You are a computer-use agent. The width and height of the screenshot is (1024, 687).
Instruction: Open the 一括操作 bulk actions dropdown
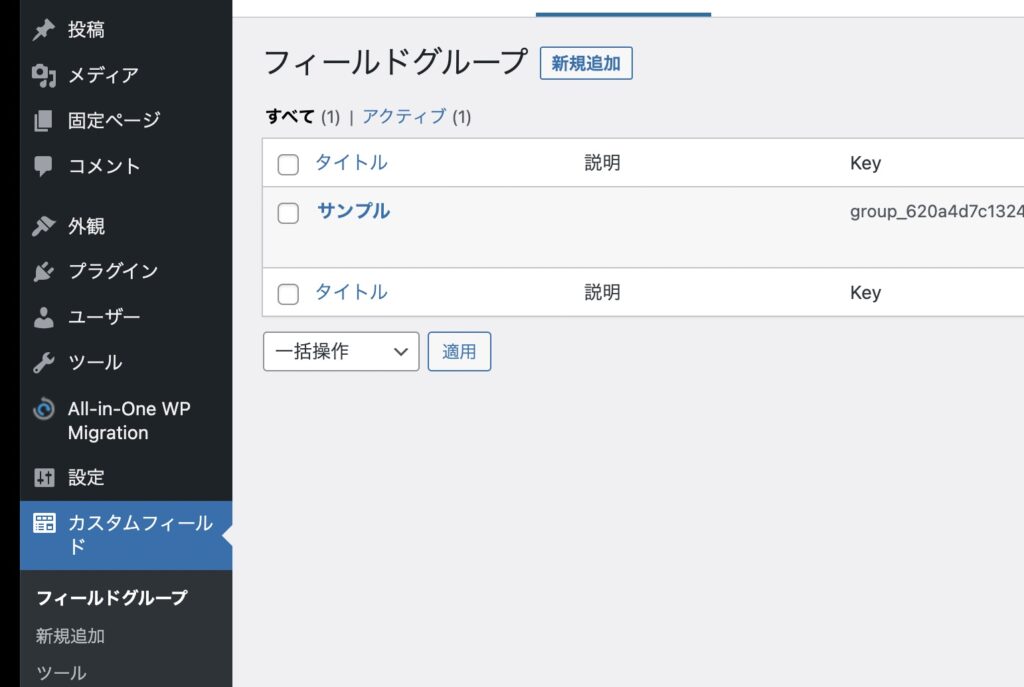click(340, 352)
